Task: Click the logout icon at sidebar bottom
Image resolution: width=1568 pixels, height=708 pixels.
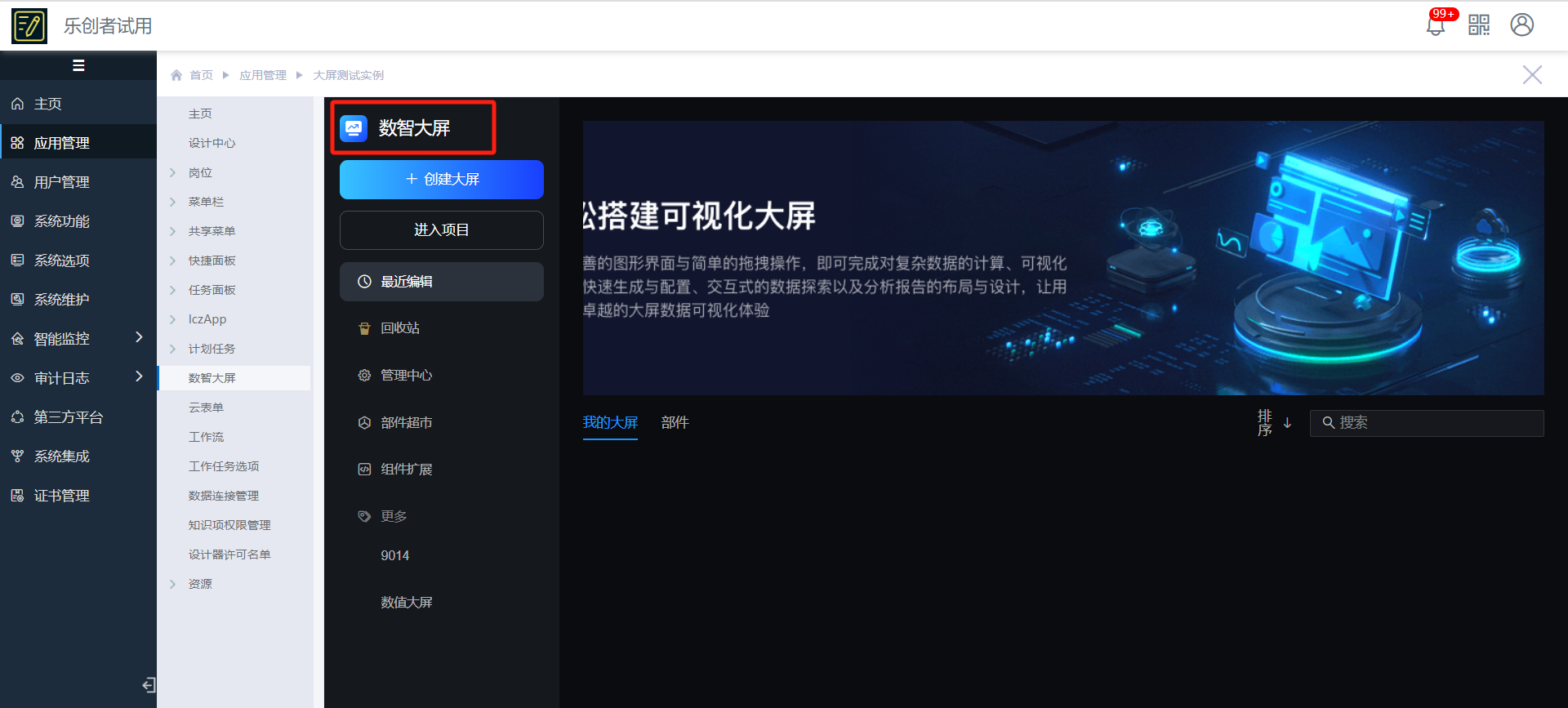Action: (149, 685)
